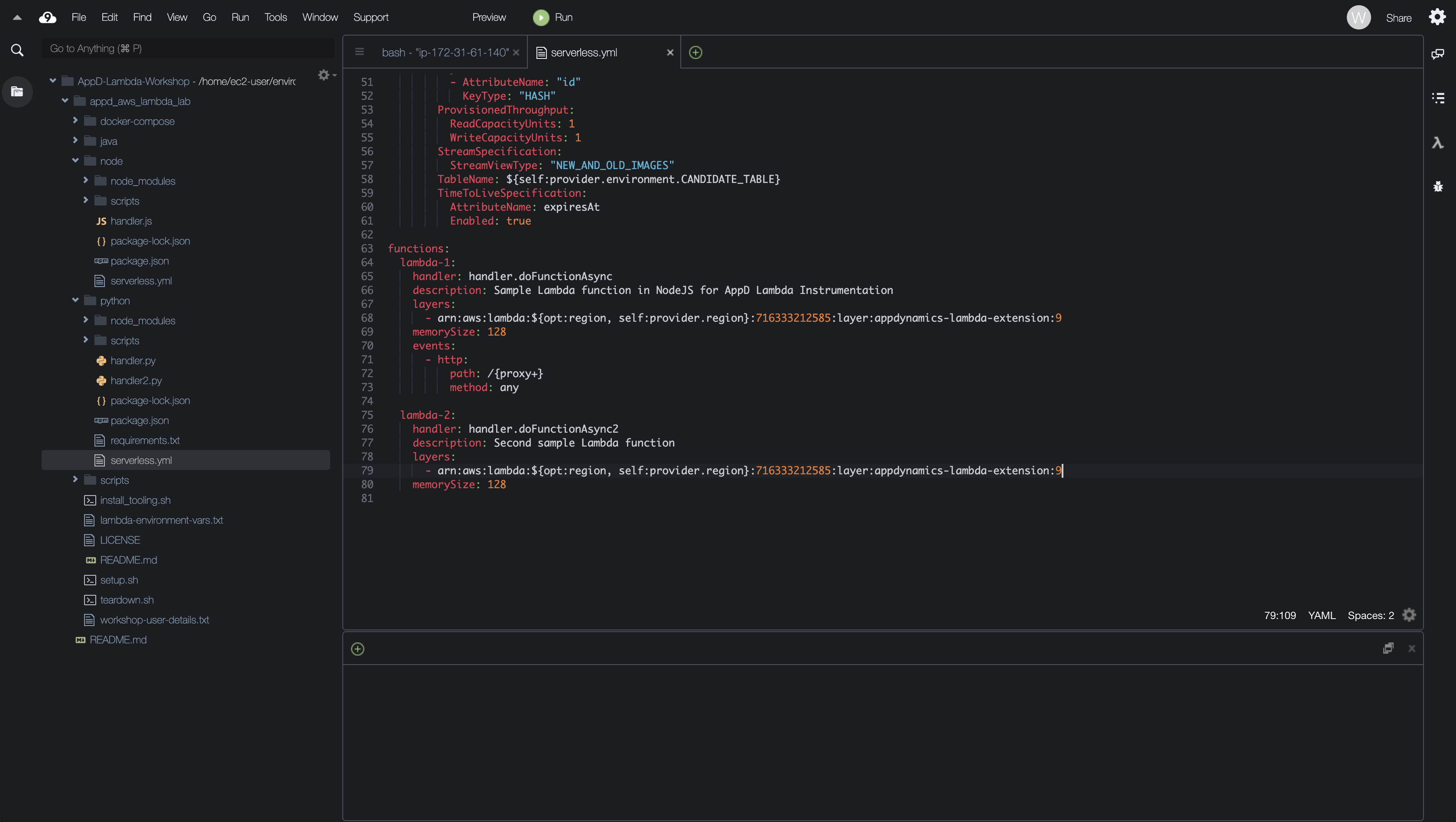1456x822 pixels.
Task: Maximize the bottom console pane
Action: (1388, 649)
